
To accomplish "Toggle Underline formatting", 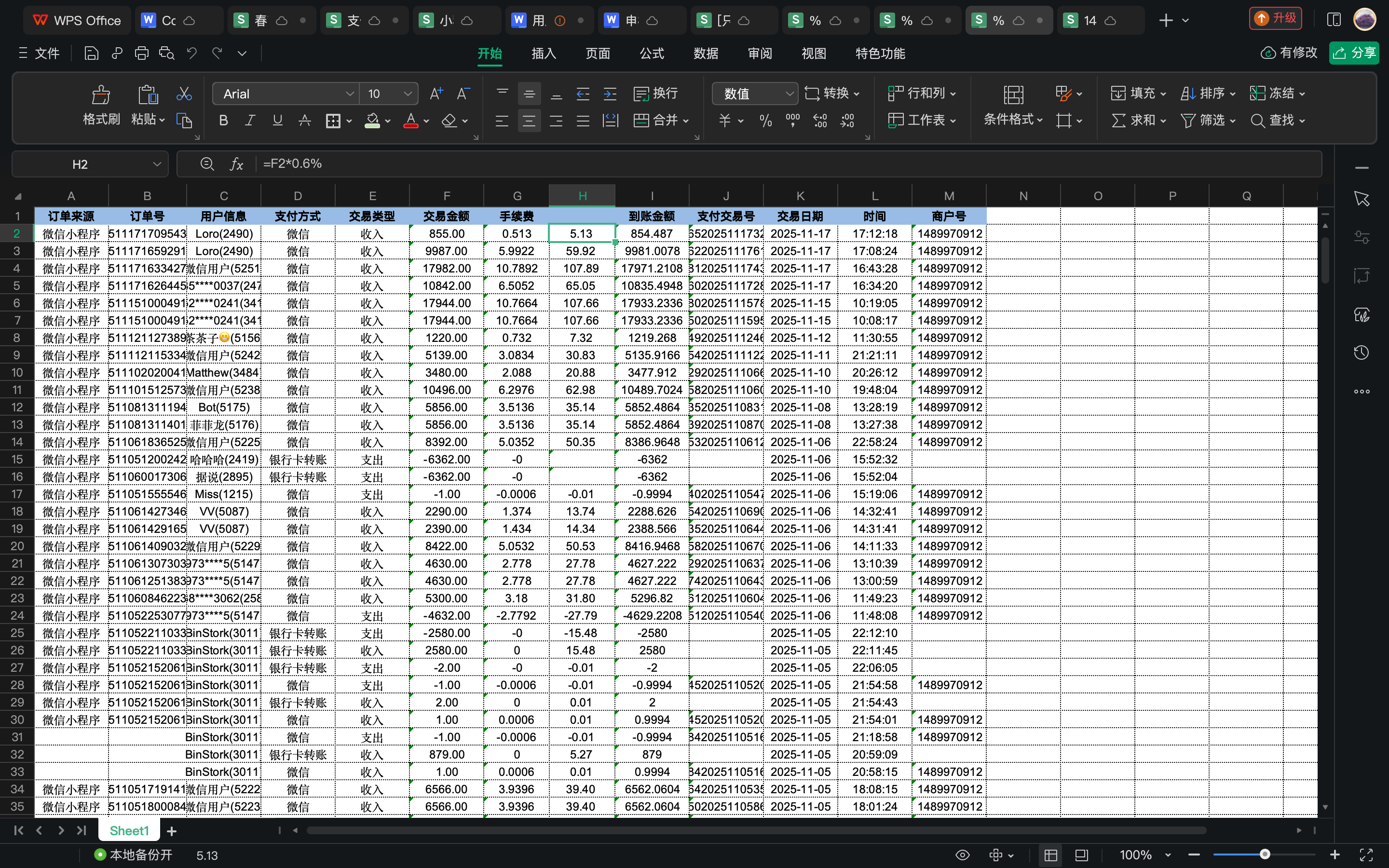I will click(x=278, y=121).
